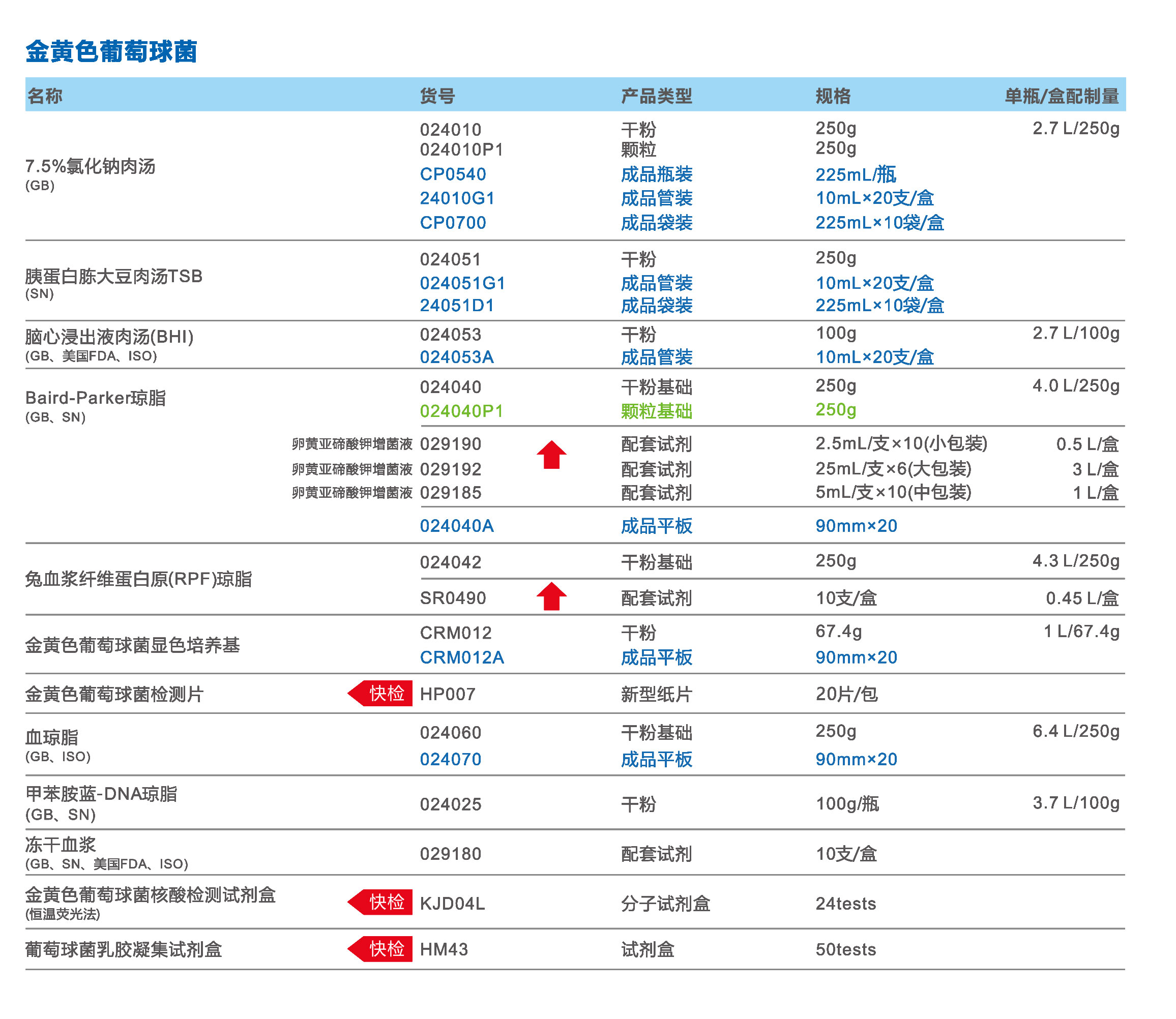The width and height of the screenshot is (1176, 1019).
Task: Click the name 脑心浸出液肉汤(BHI)
Action: 109,337
